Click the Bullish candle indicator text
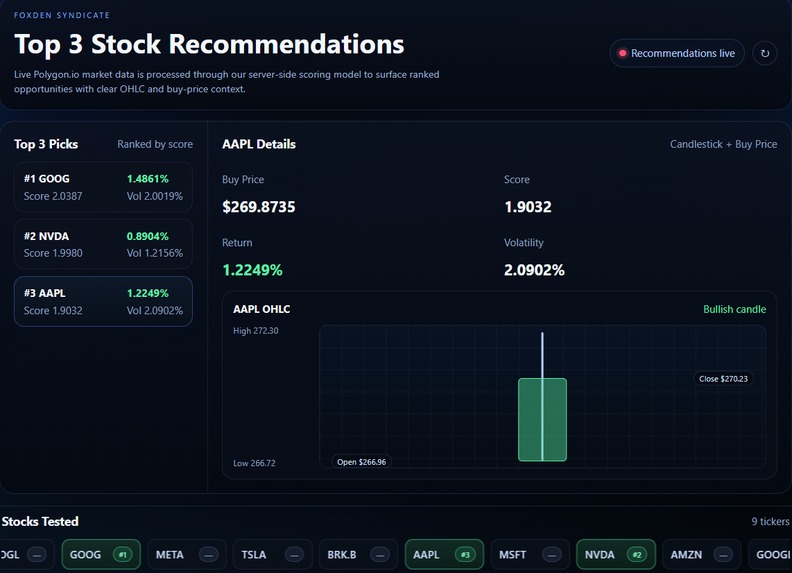 tap(734, 309)
